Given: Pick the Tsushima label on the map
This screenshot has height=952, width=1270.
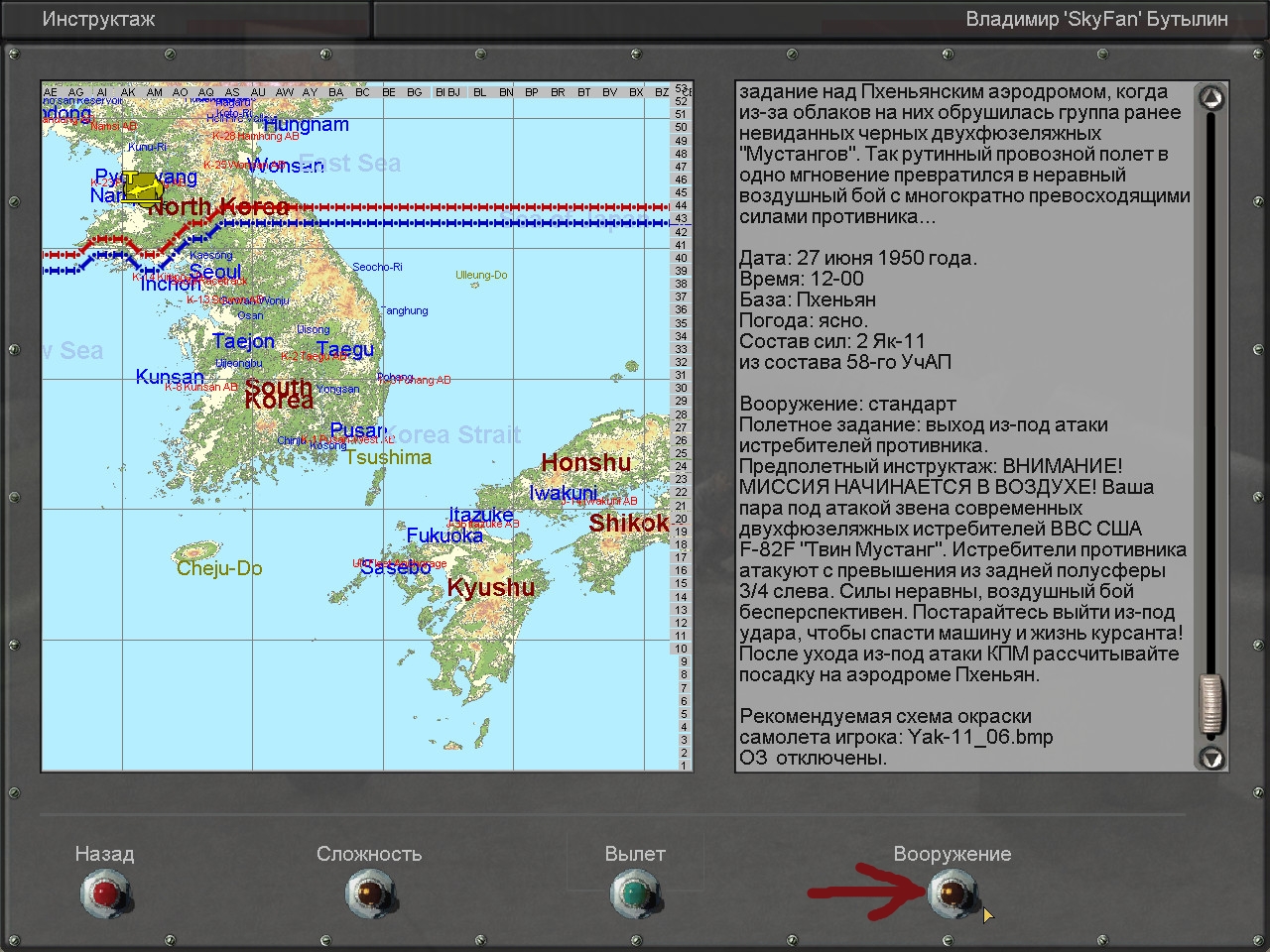Looking at the screenshot, I should pyautogui.click(x=388, y=457).
